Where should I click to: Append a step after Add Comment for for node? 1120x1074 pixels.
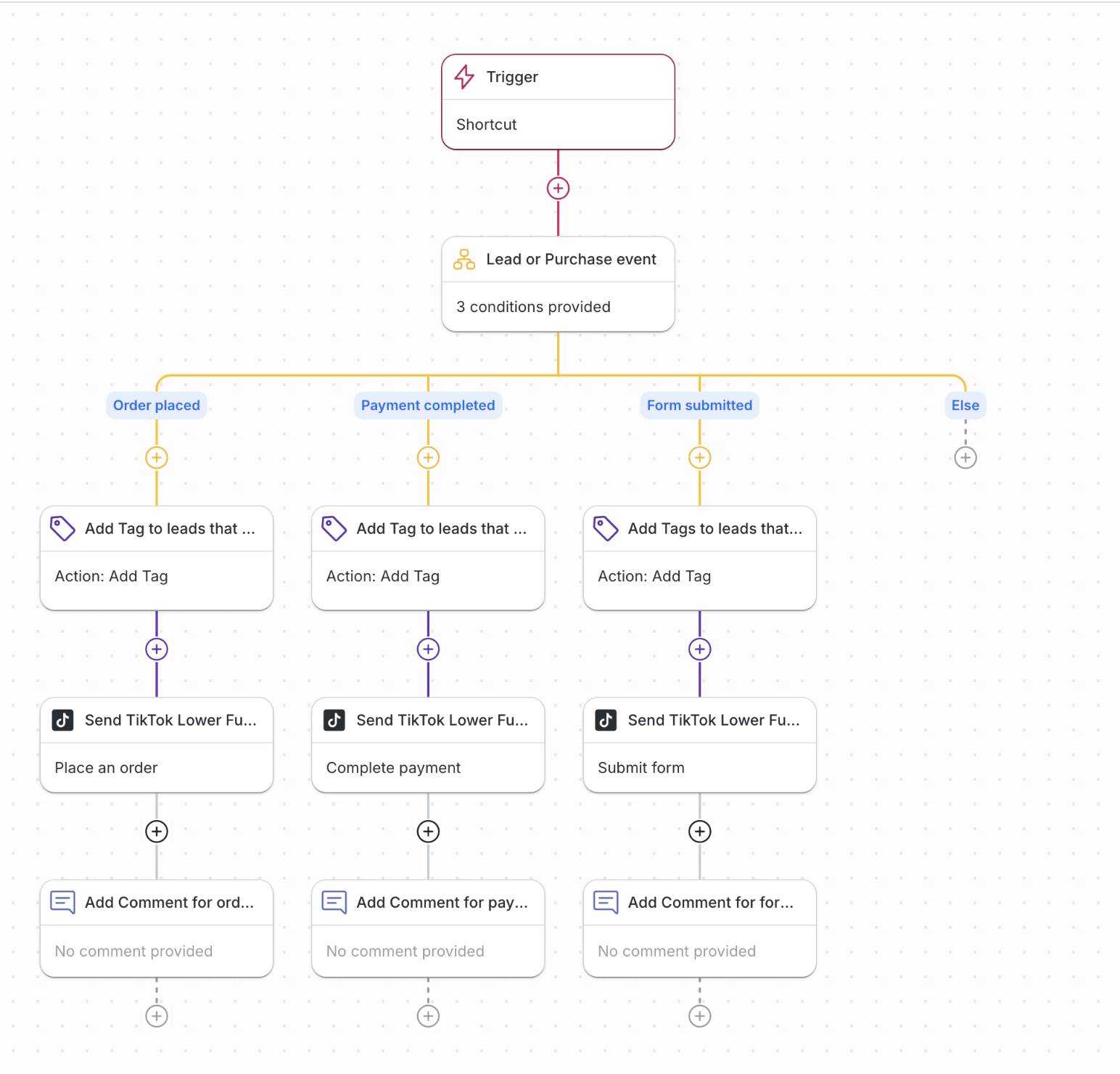(x=699, y=1016)
